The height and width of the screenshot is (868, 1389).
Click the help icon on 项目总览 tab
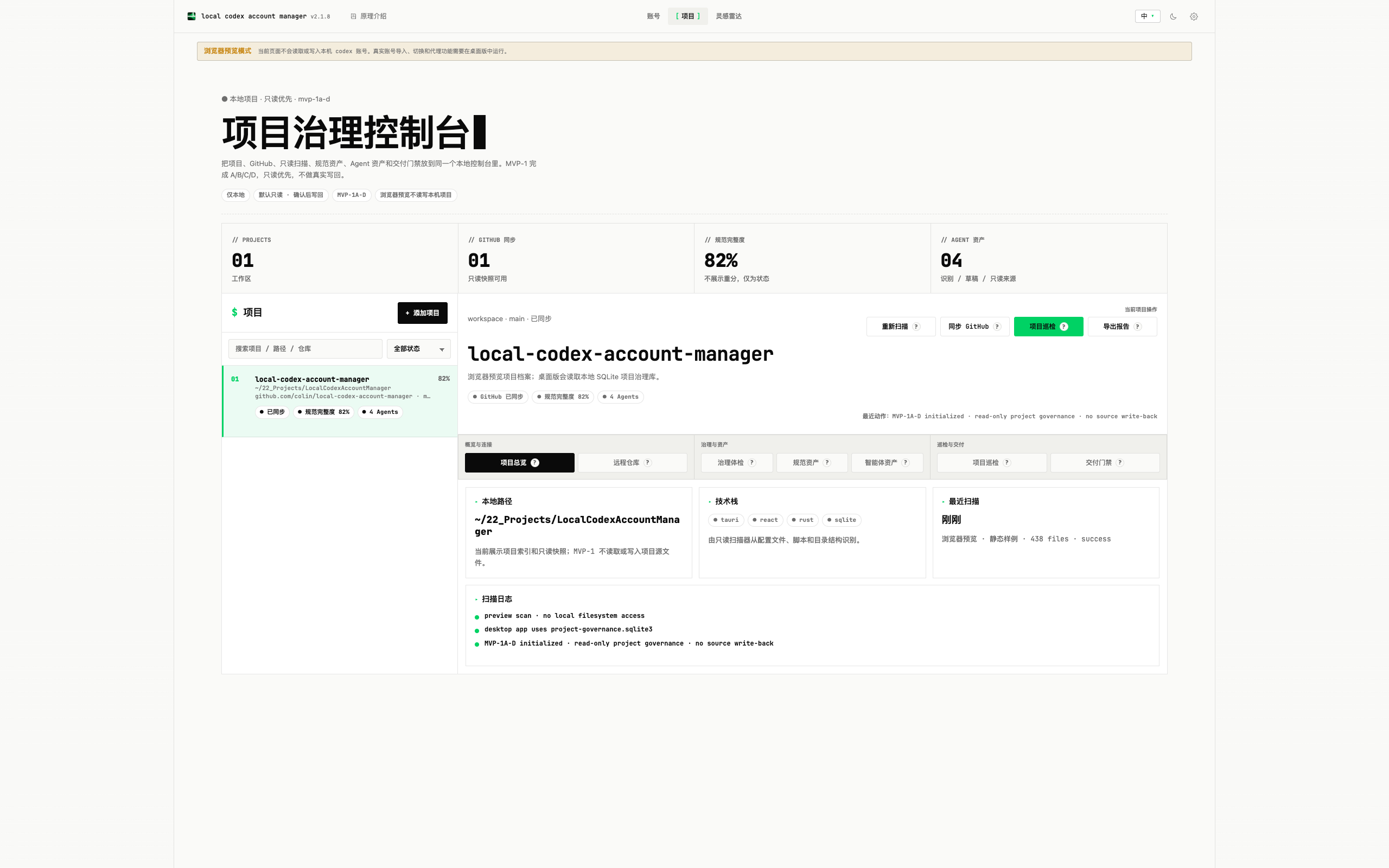535,463
